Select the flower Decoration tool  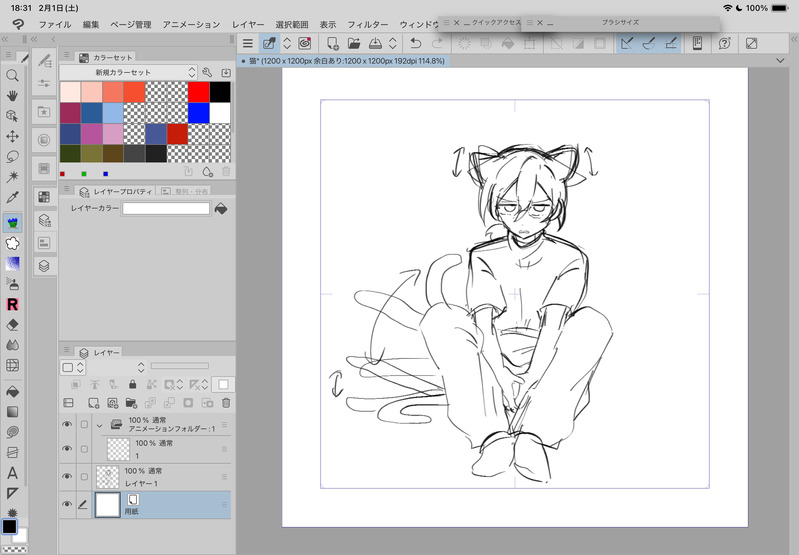click(12, 244)
